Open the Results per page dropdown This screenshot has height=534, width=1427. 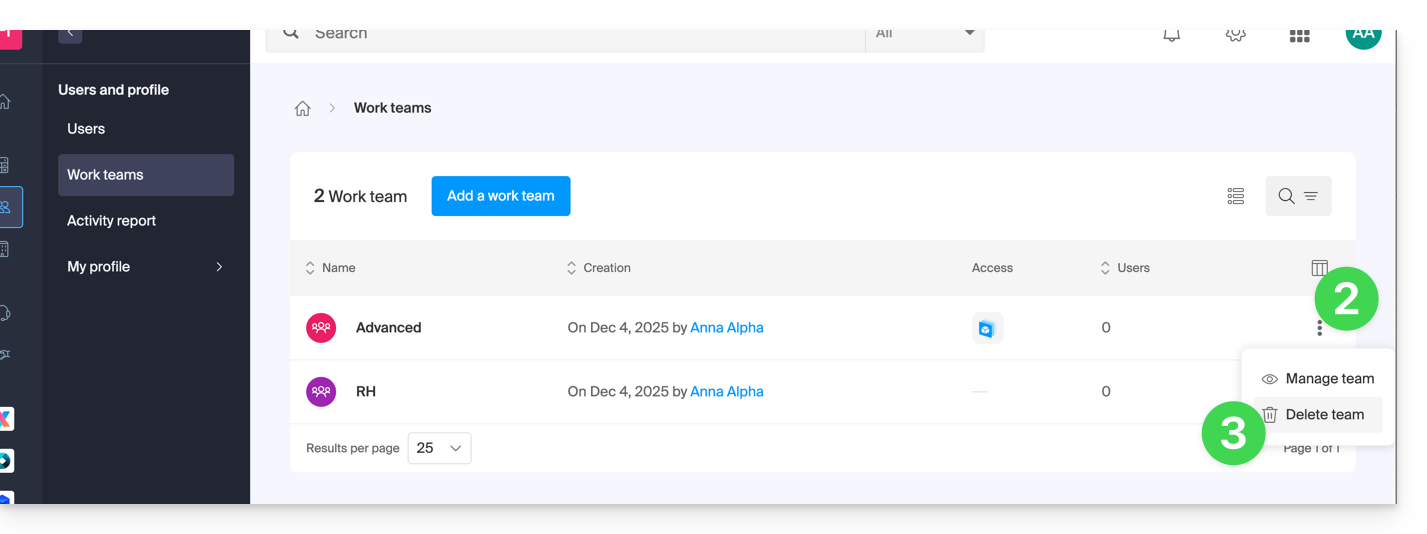[439, 448]
